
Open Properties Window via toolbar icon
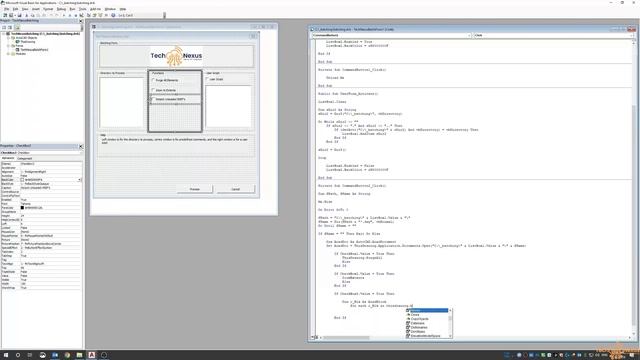(x=94, y=15)
